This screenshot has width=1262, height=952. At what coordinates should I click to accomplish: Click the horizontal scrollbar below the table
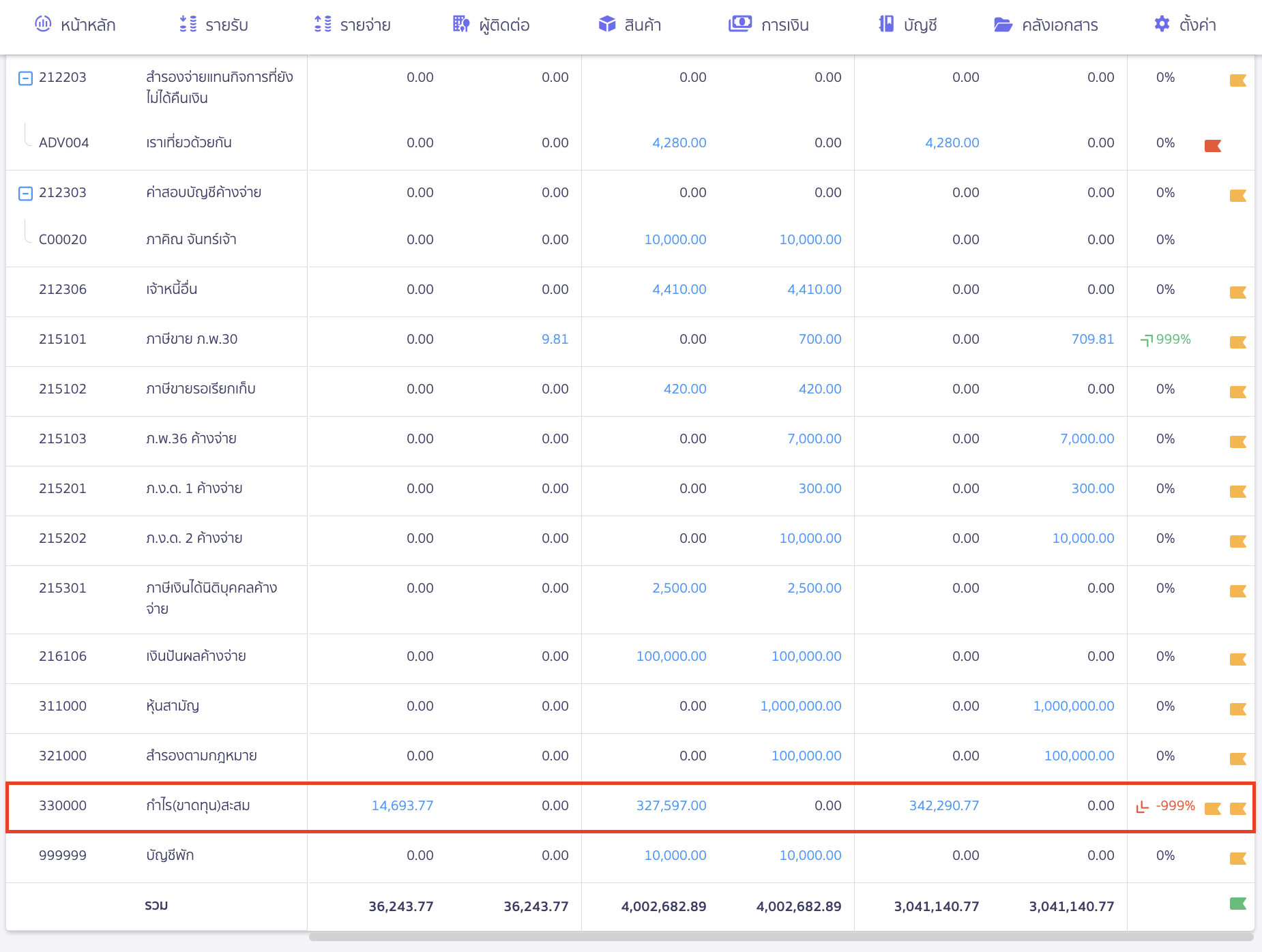pos(780,937)
